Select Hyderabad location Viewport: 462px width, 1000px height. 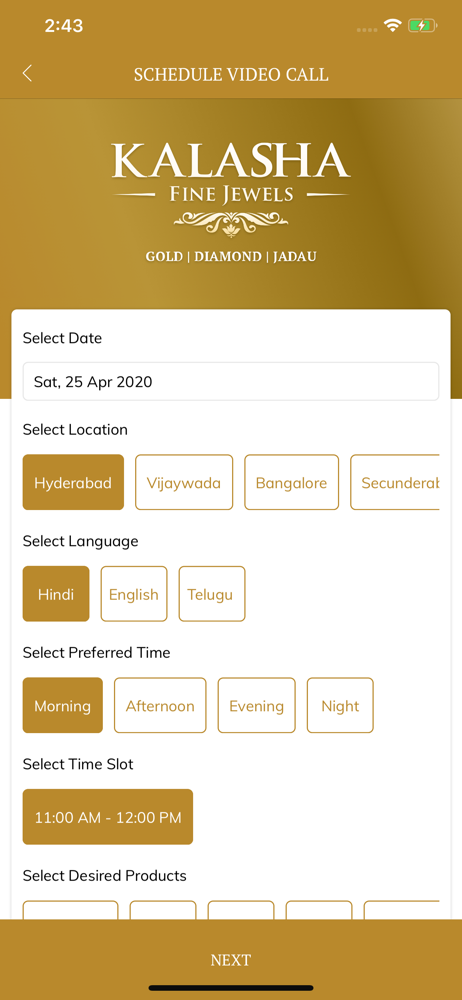73,482
